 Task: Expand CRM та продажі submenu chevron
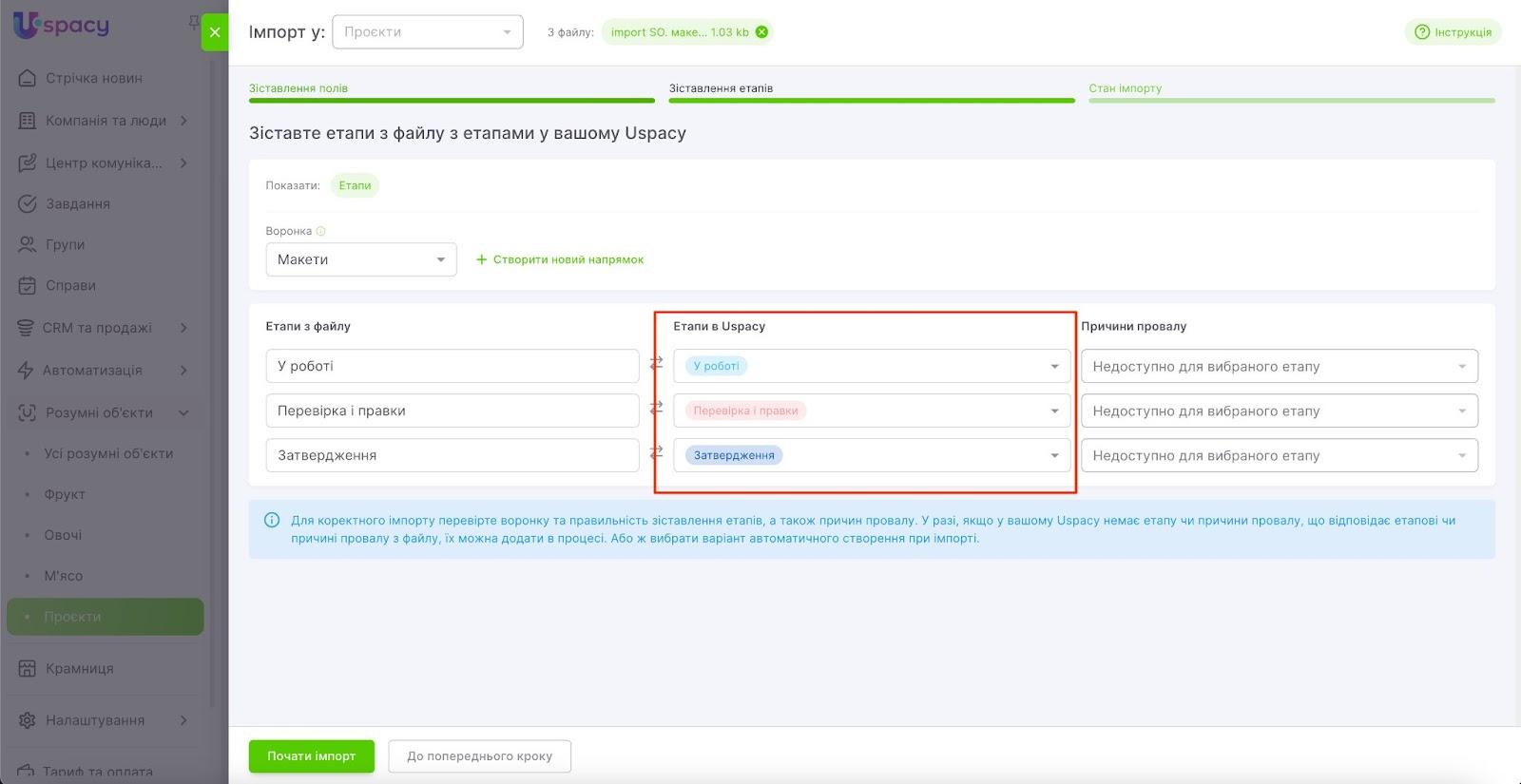(183, 328)
